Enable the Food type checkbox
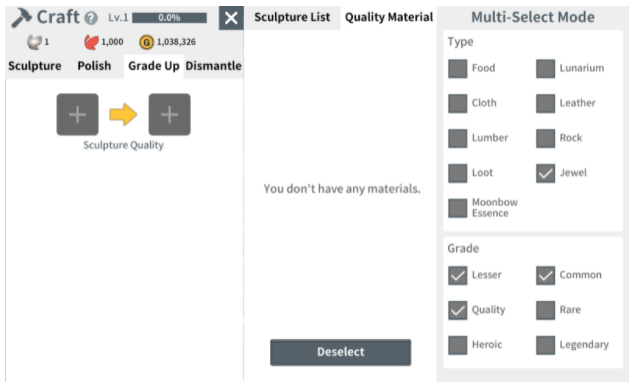This screenshot has height=389, width=636. 458,69
